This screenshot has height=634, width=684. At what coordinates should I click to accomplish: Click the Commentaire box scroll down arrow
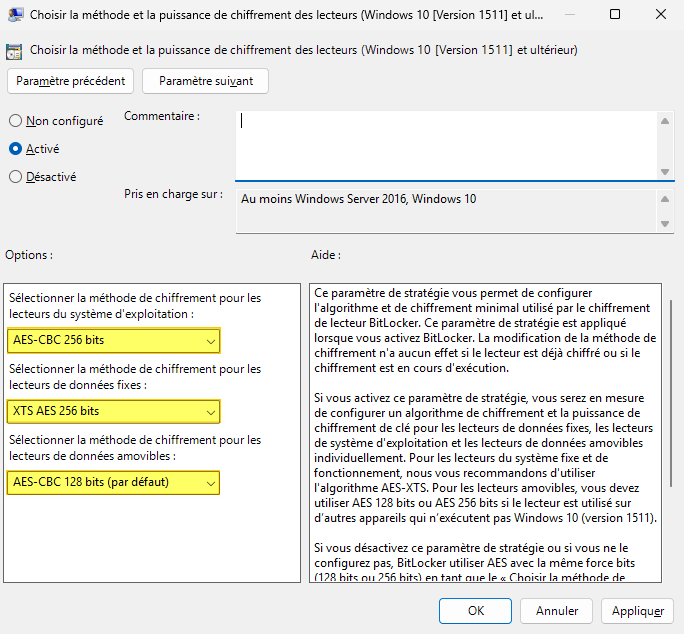pyautogui.click(x=665, y=172)
